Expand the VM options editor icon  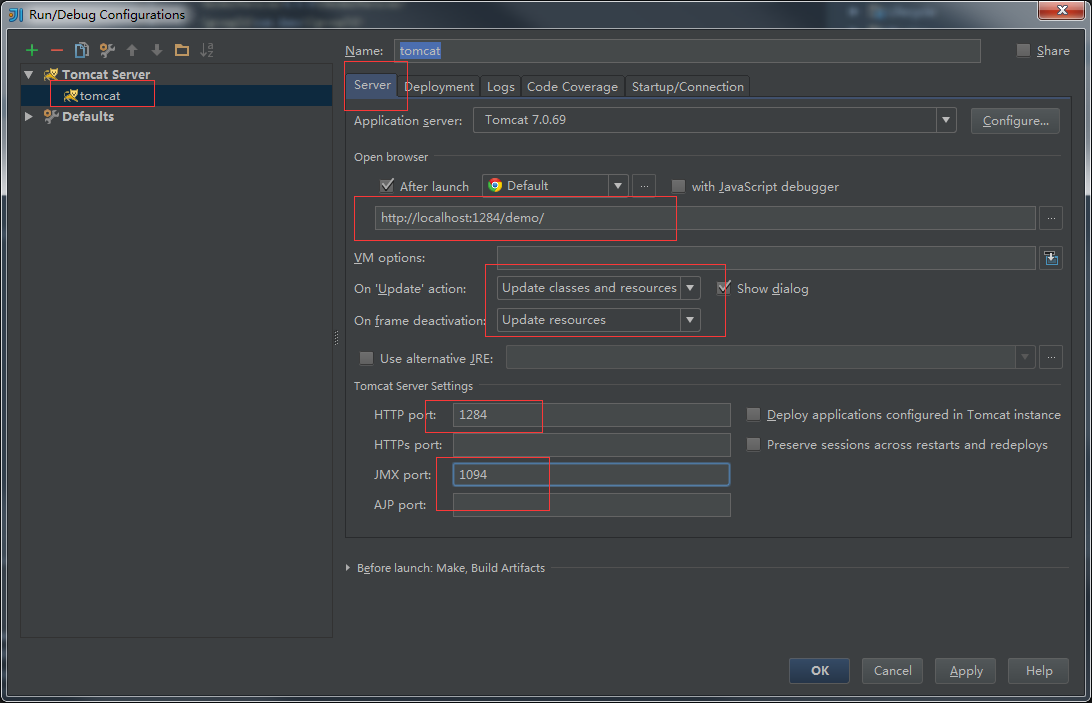(1051, 258)
